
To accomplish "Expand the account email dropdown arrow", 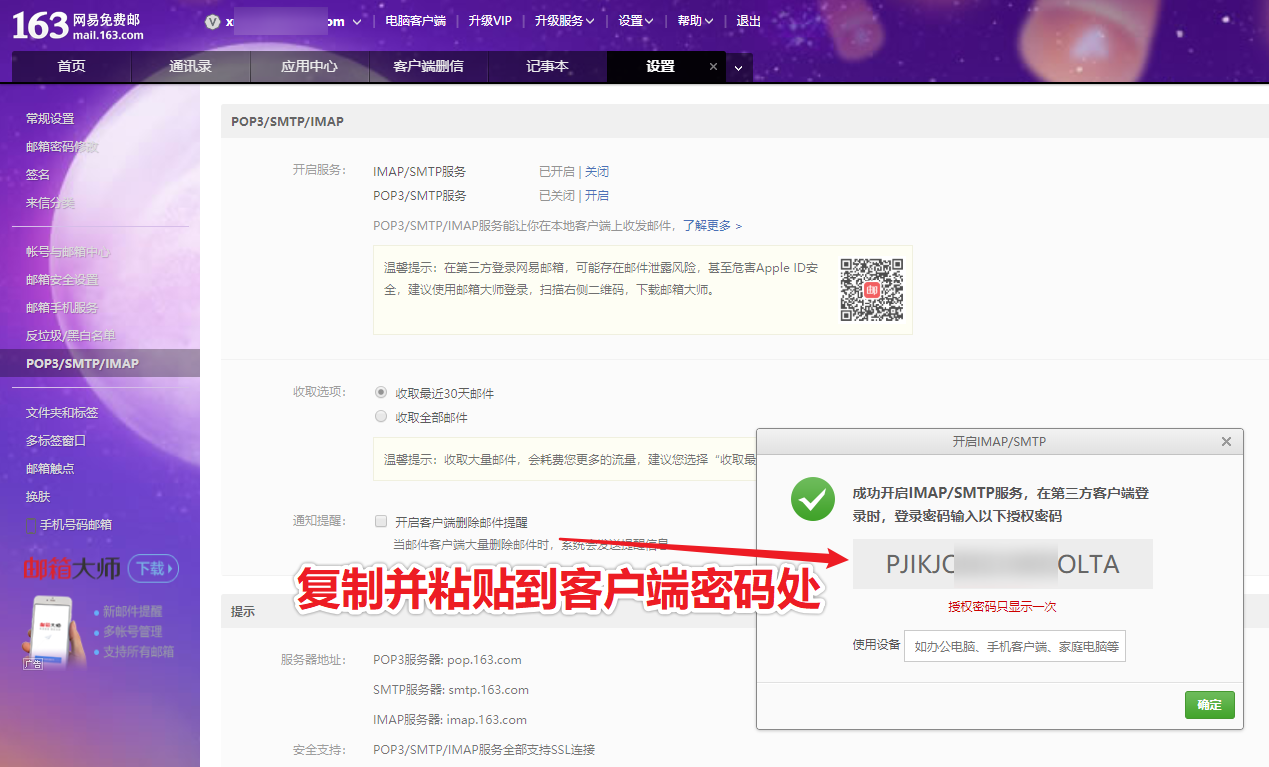I will [357, 22].
